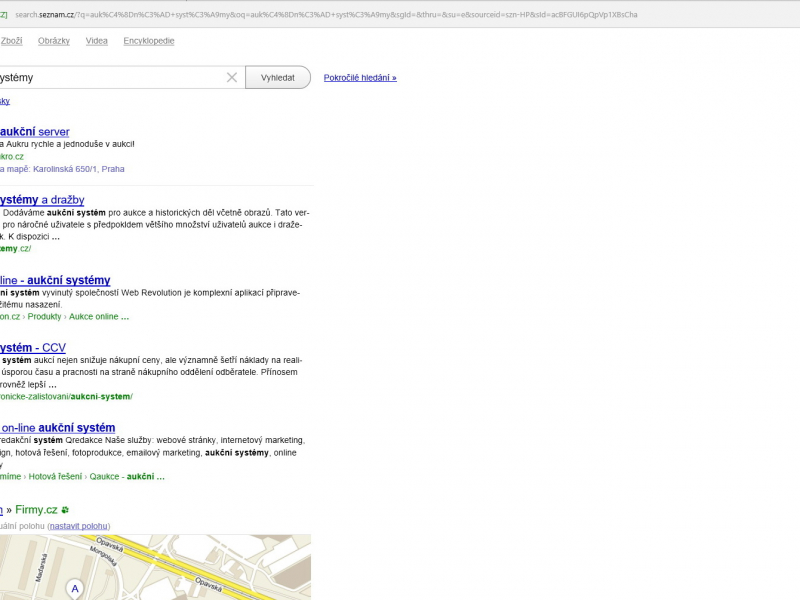The image size is (800, 600).
Task: Go to the Encyklopedie tab
Action: 149,41
